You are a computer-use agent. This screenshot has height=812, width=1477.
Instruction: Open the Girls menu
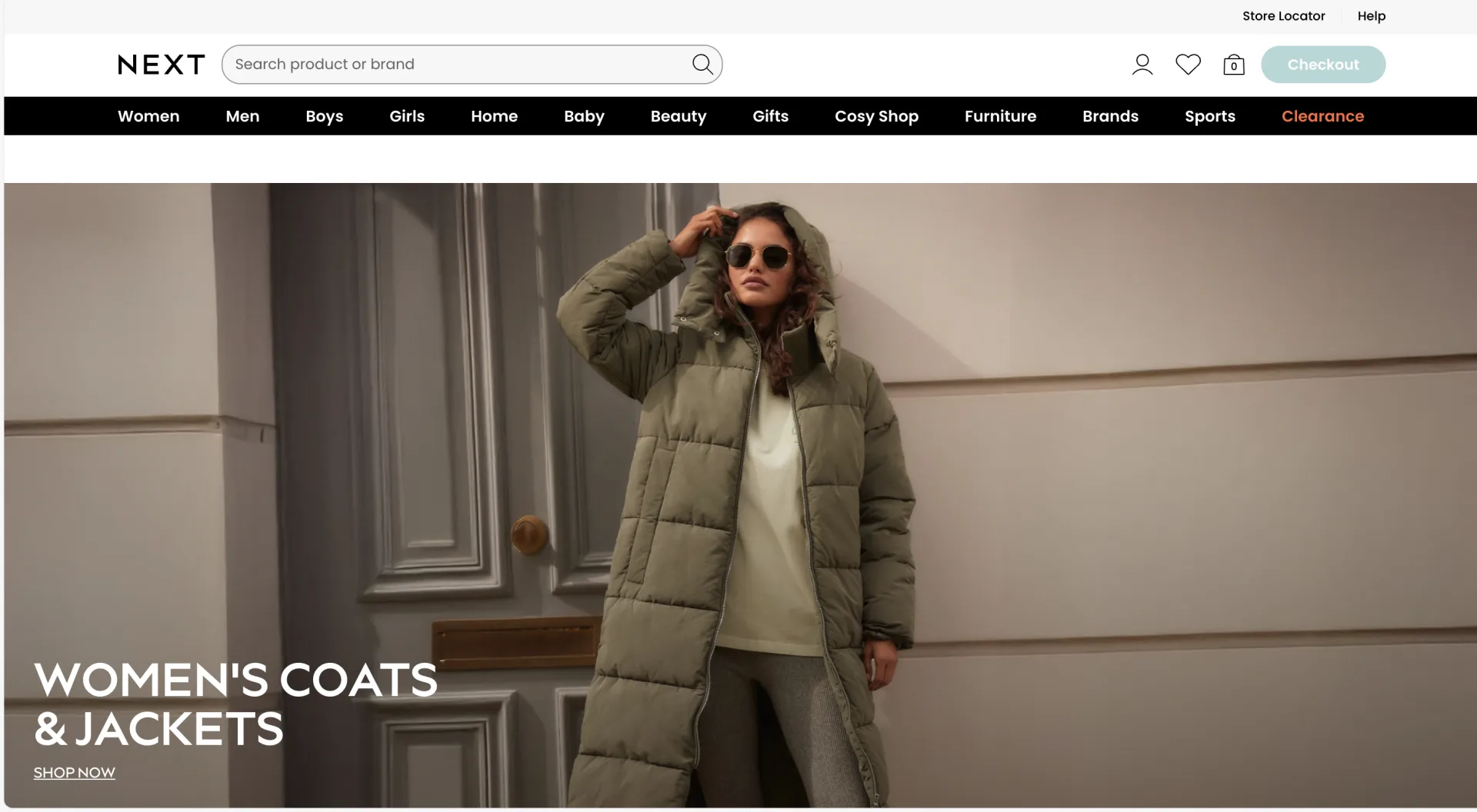click(x=407, y=116)
